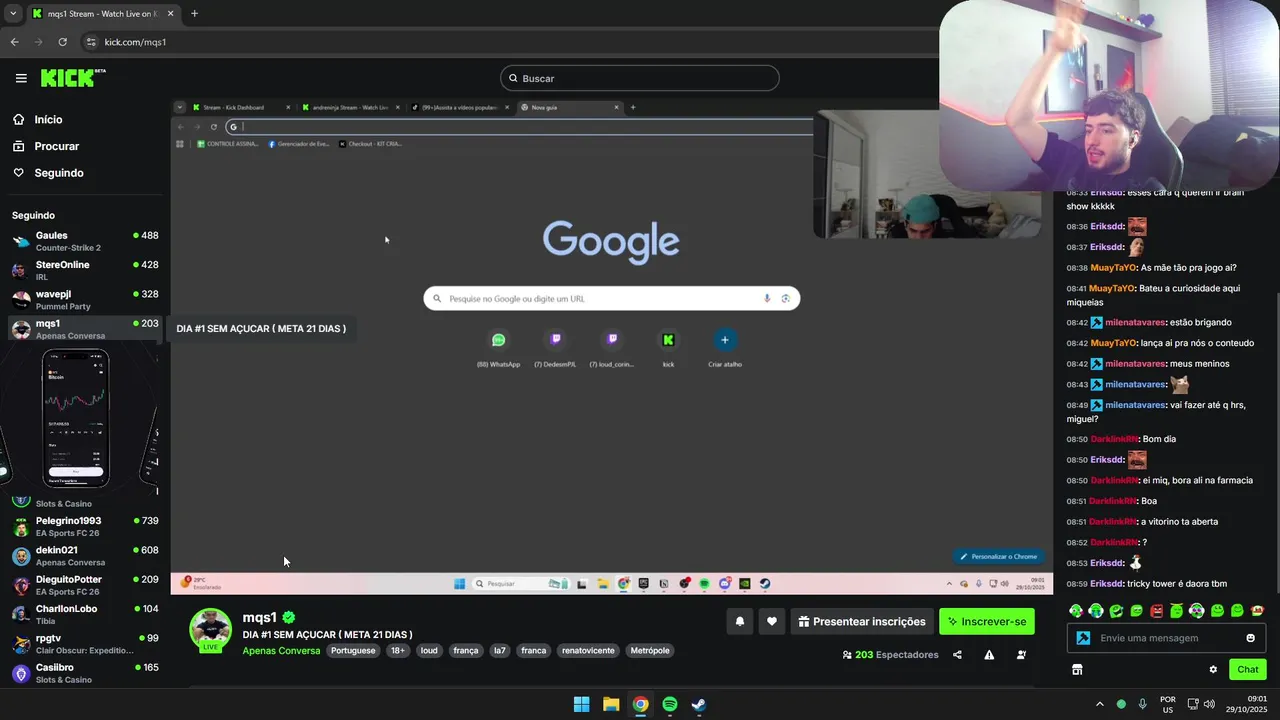The image size is (1280, 720).
Task: Click the renatovicente tag
Action: [588, 650]
